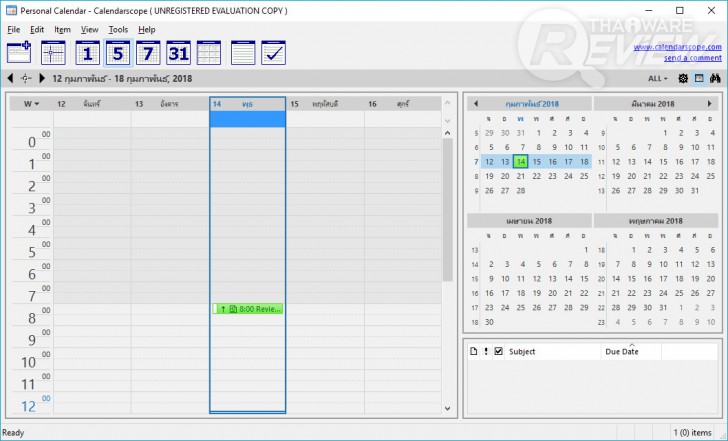Screen dimensions: 728x441
Task: Open the Item menu
Action: (62, 30)
